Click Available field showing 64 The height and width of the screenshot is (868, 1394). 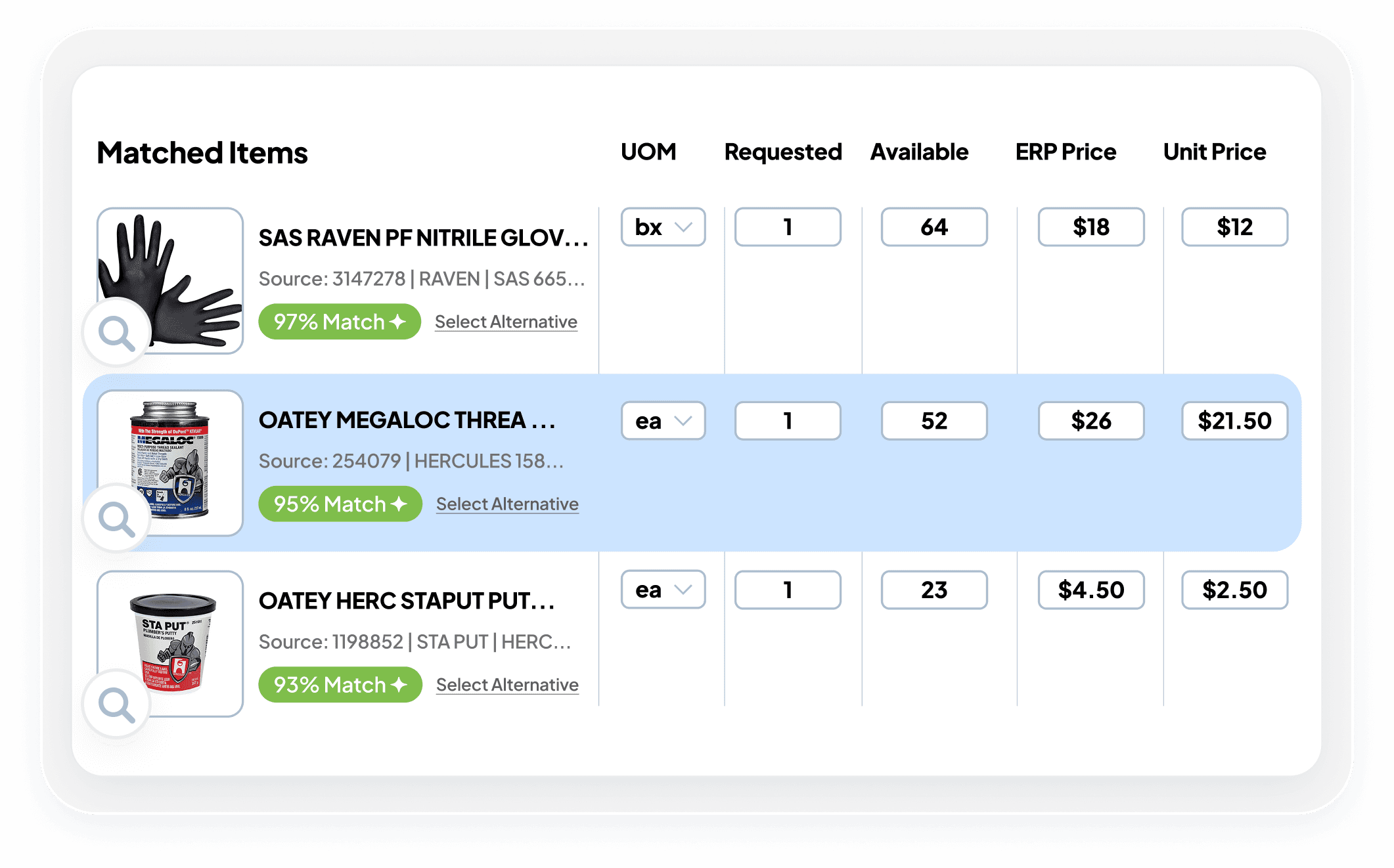coord(933,227)
